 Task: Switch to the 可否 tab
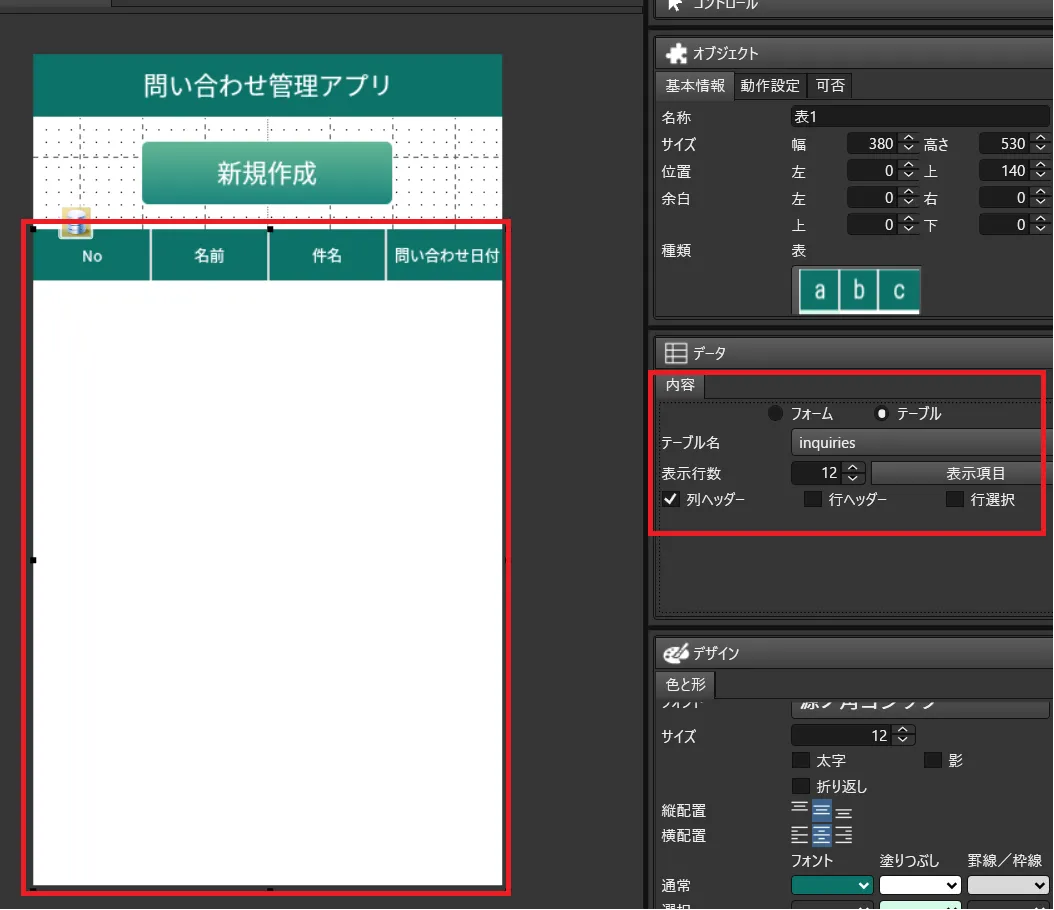coord(830,86)
